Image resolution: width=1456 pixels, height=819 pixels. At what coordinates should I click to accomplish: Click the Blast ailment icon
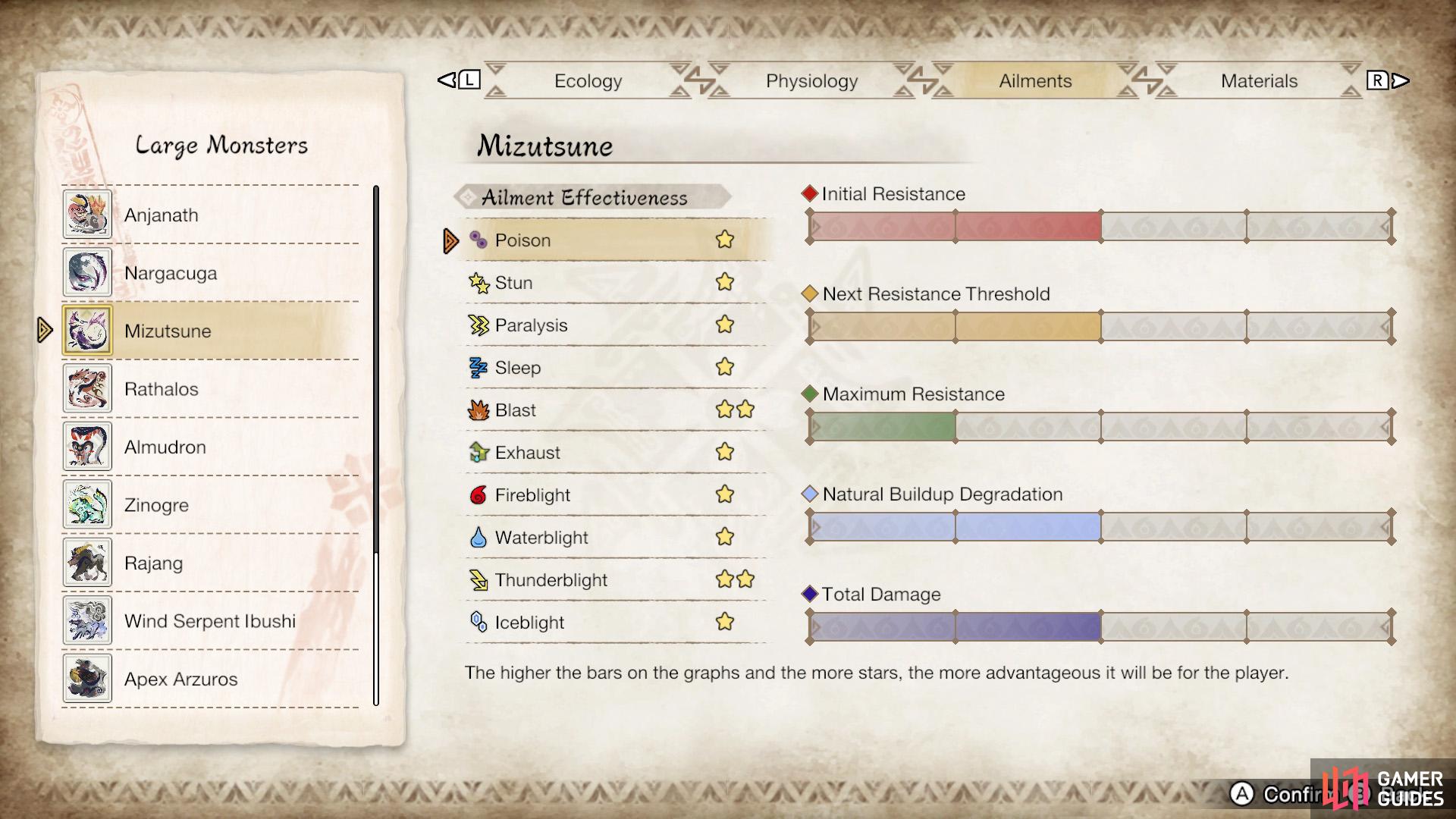tap(479, 410)
